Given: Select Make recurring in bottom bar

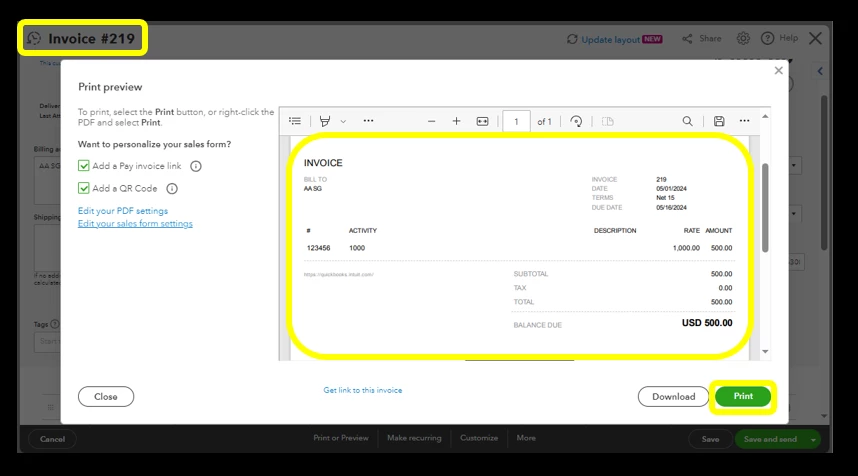Looking at the screenshot, I should tap(414, 438).
